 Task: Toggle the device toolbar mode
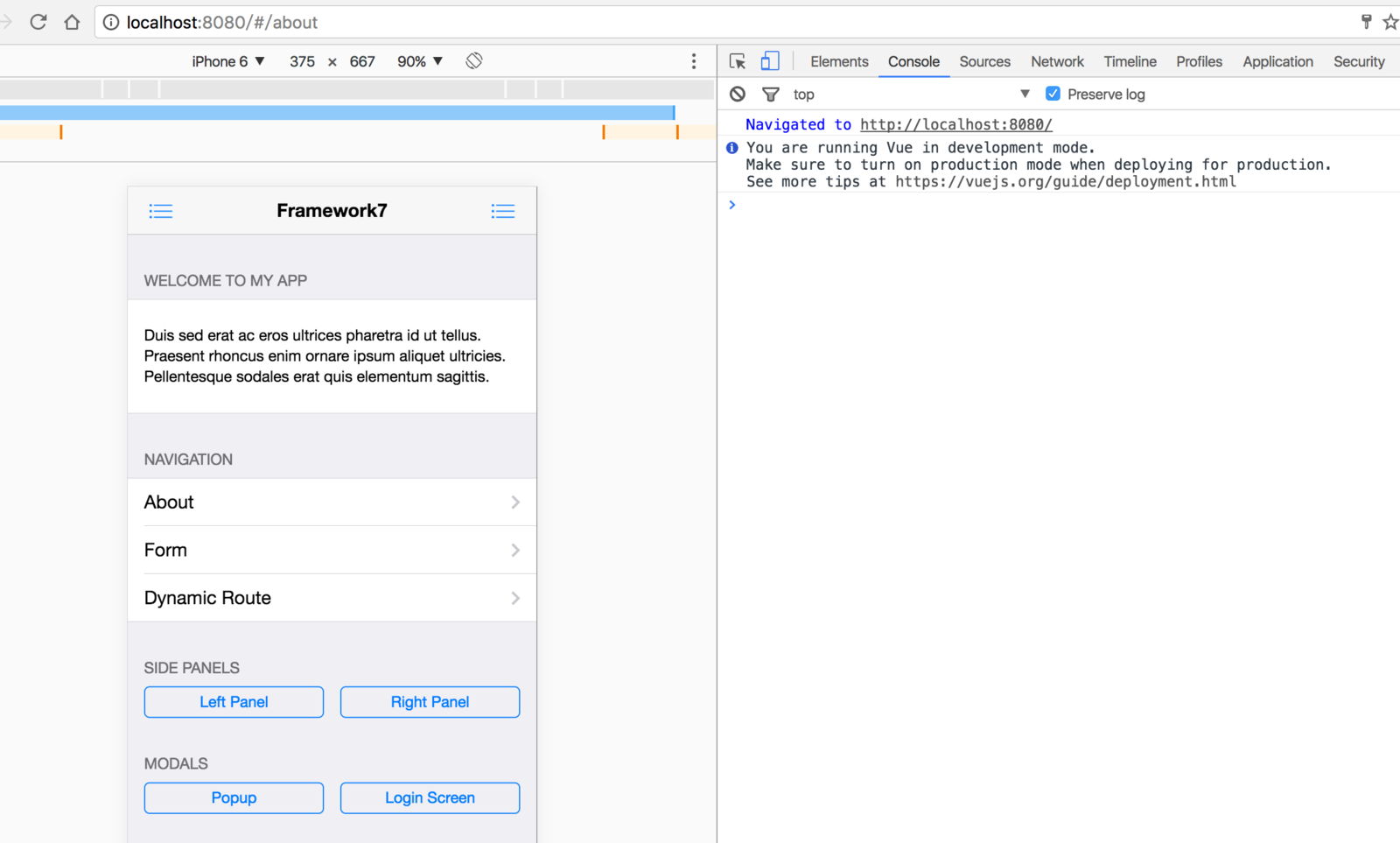tap(770, 61)
